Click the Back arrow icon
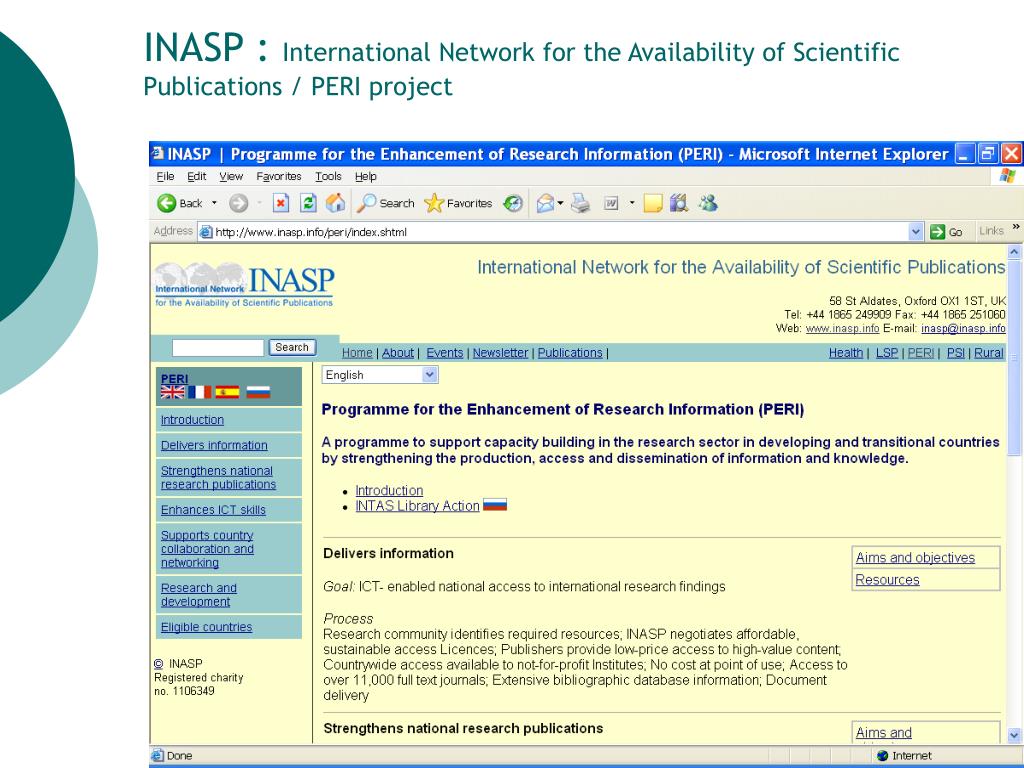Screen dimensions: 1024x768 [167, 203]
